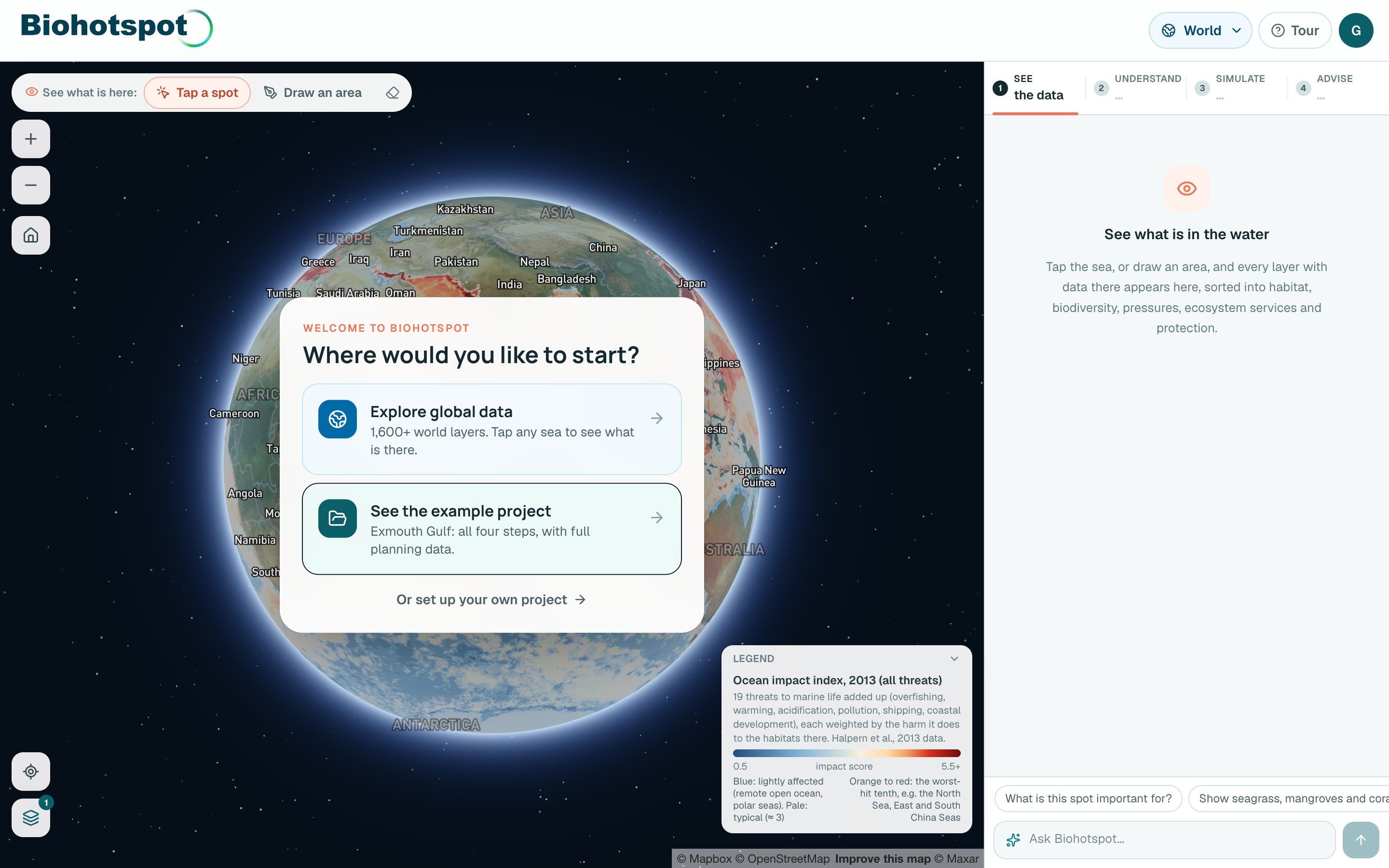Viewport: 1389px width, 868px height.
Task: Open the G user avatar
Action: [x=1356, y=30]
